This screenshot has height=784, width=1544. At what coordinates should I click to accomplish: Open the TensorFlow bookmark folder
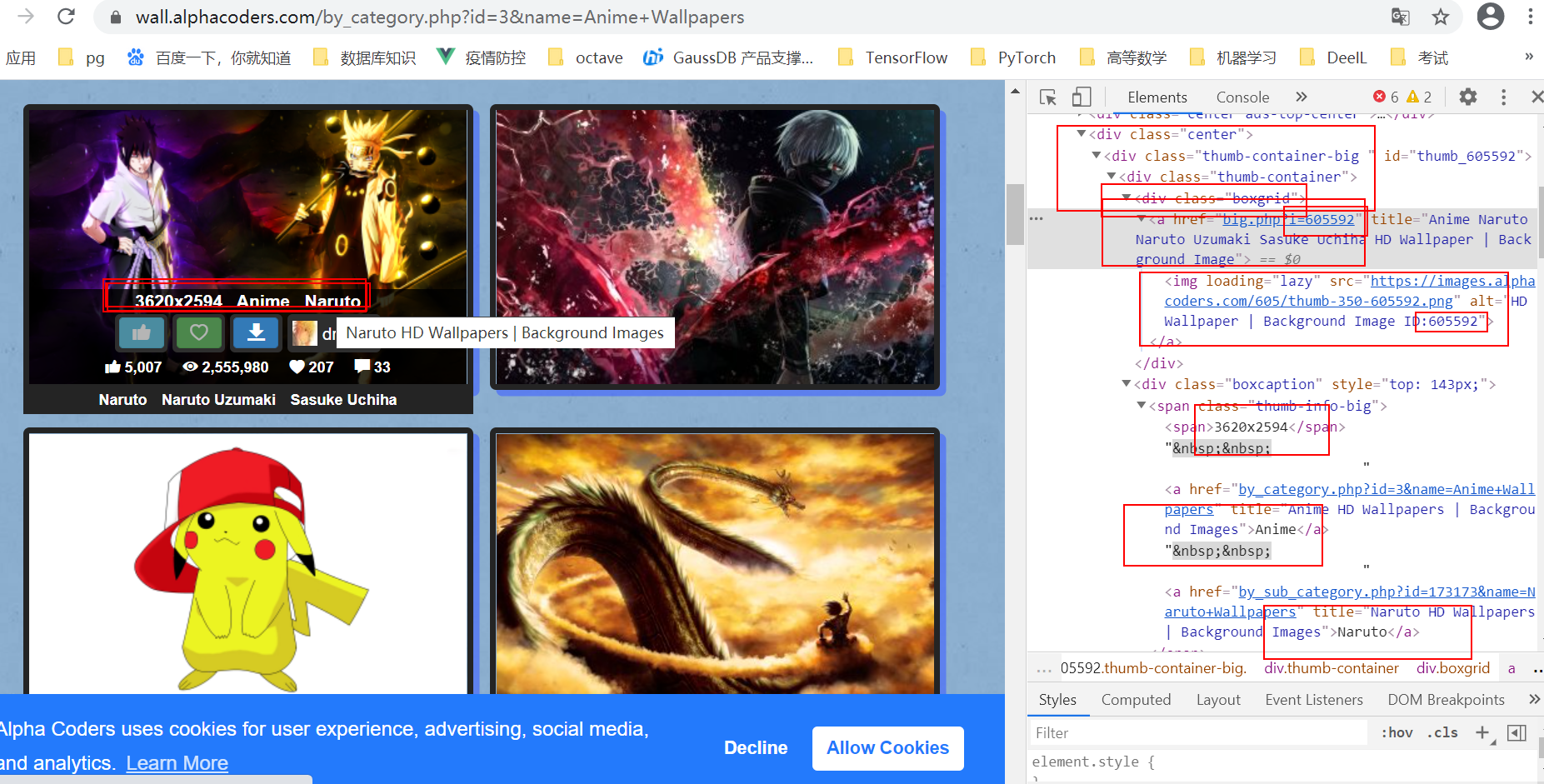point(892,57)
